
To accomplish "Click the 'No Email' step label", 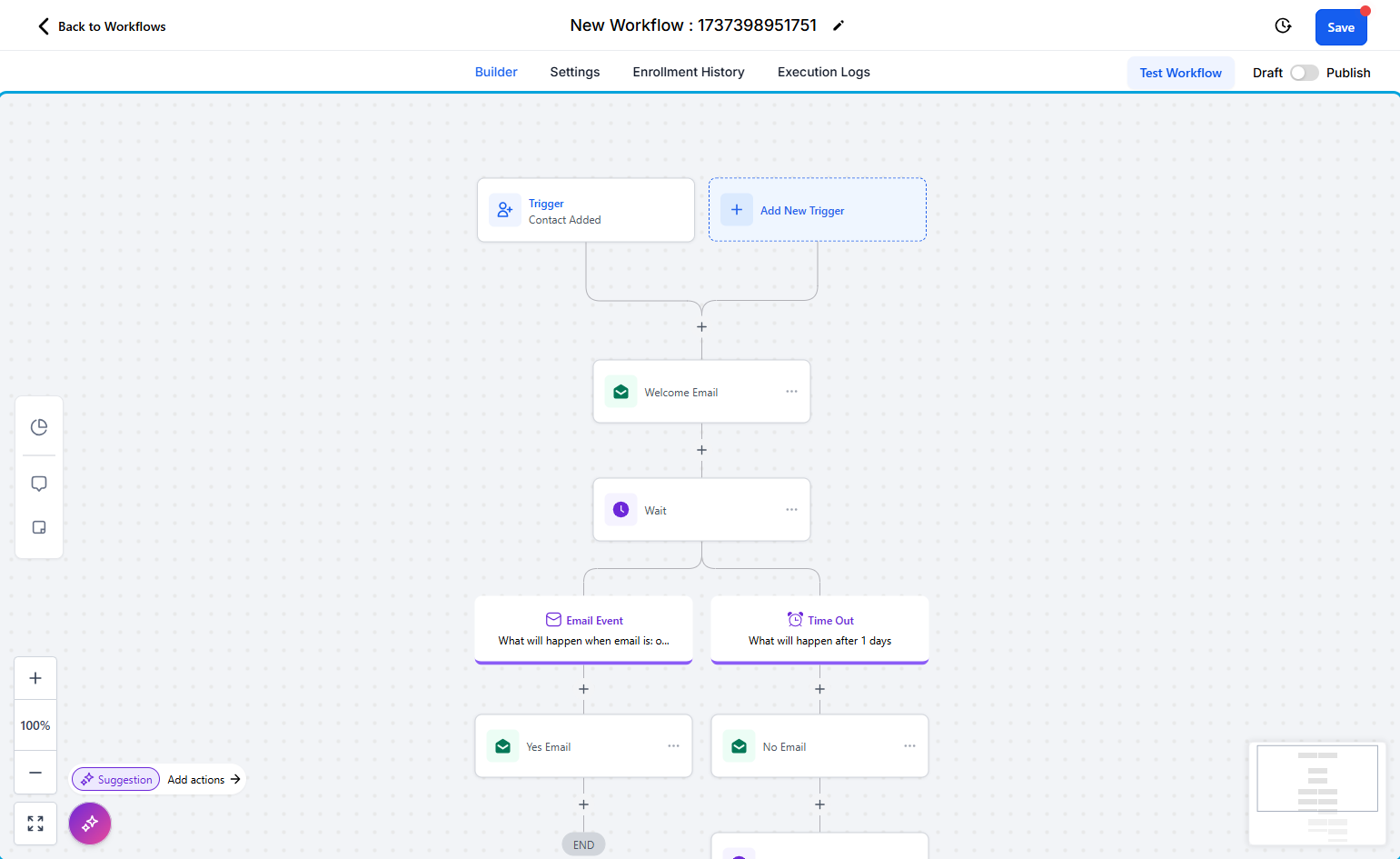I will click(x=784, y=747).
